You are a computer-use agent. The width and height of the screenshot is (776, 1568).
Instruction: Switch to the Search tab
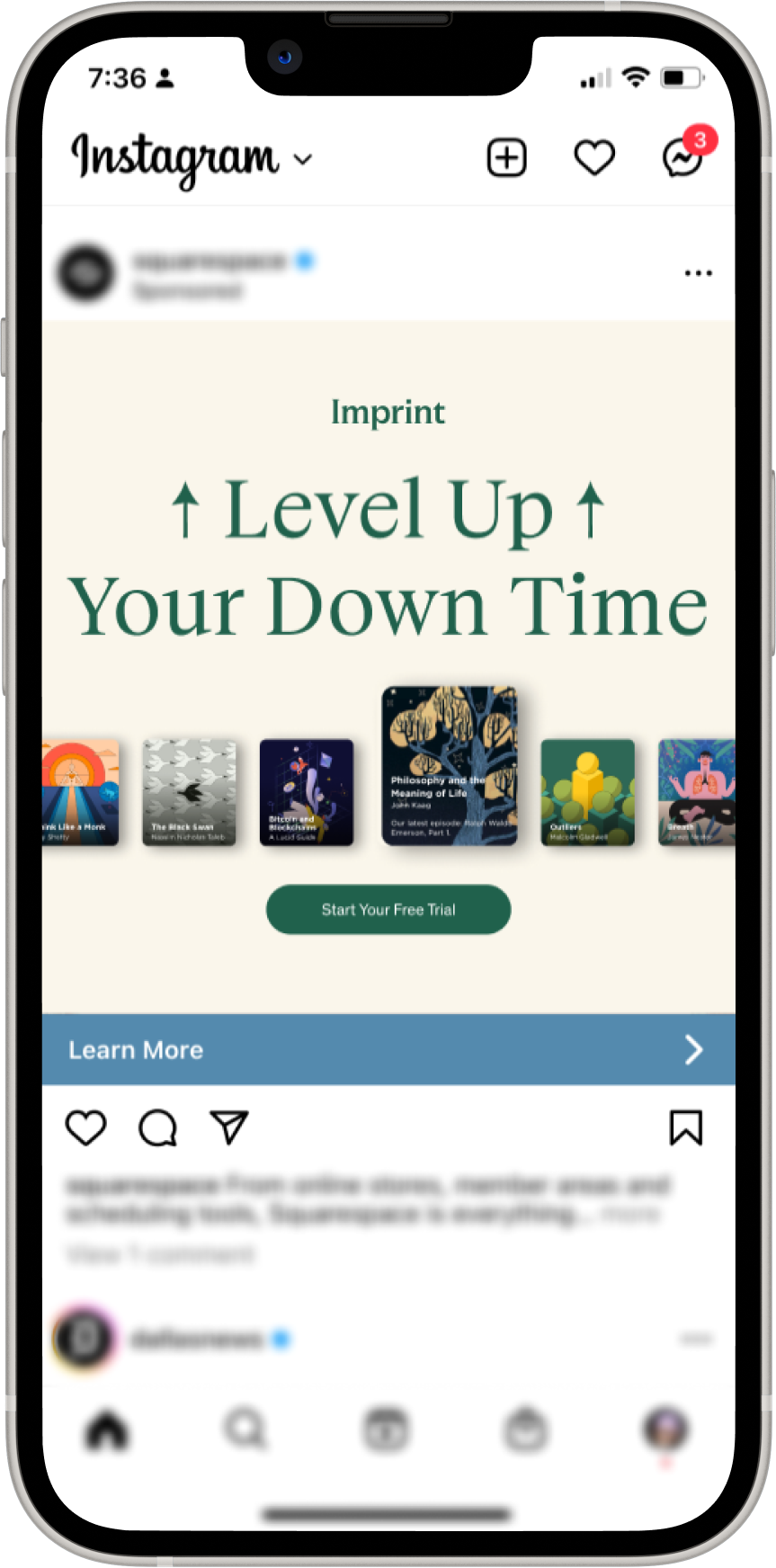[x=245, y=1429]
